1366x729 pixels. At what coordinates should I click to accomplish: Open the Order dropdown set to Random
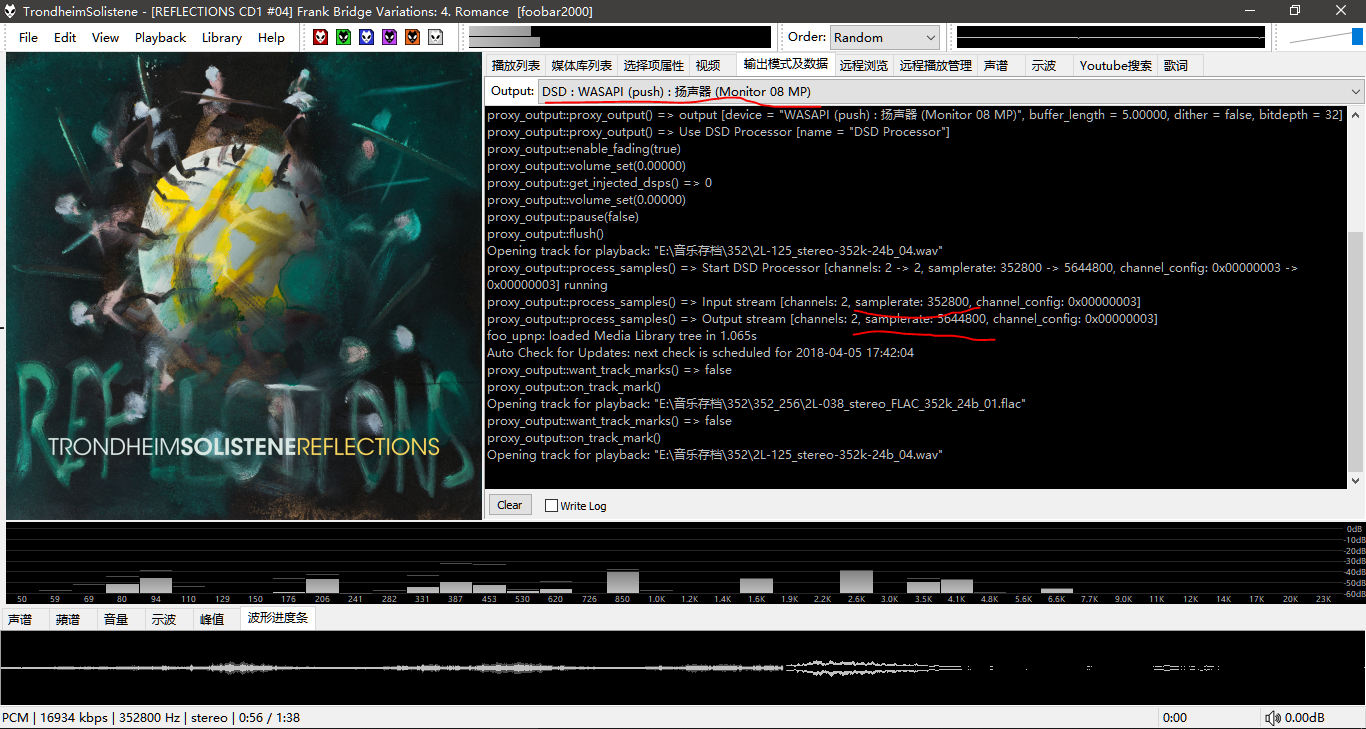click(884, 37)
